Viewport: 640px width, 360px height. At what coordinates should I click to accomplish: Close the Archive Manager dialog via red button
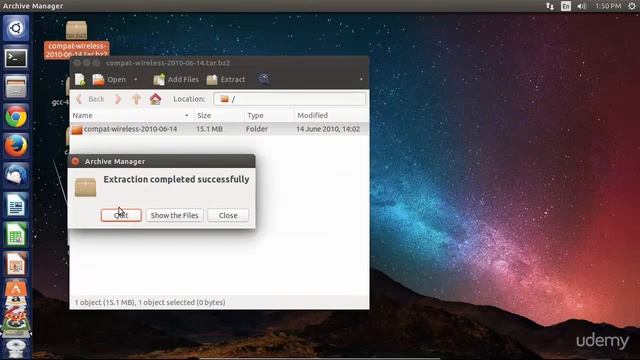click(76, 161)
